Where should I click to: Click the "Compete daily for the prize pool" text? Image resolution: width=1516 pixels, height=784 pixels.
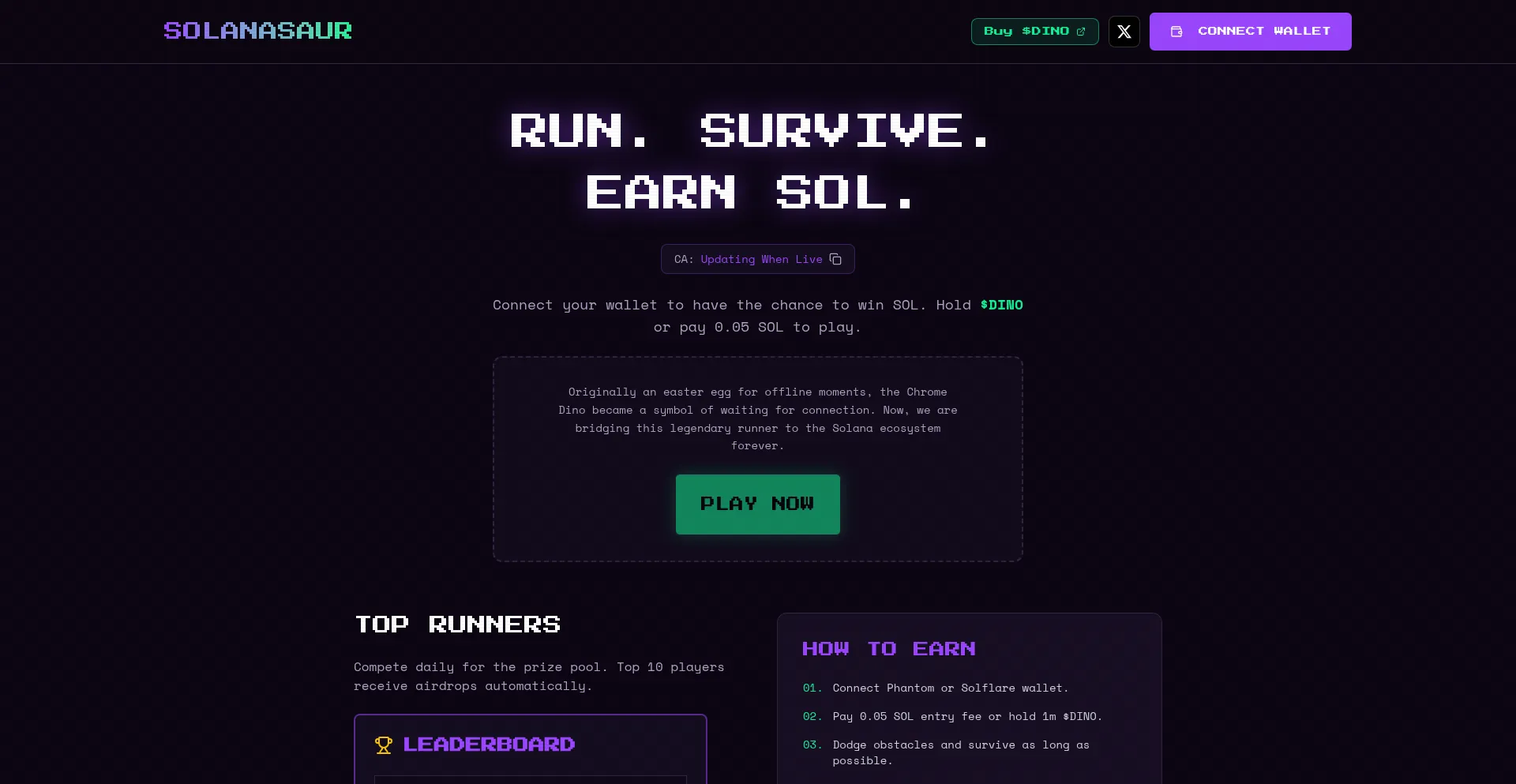[x=538, y=676]
